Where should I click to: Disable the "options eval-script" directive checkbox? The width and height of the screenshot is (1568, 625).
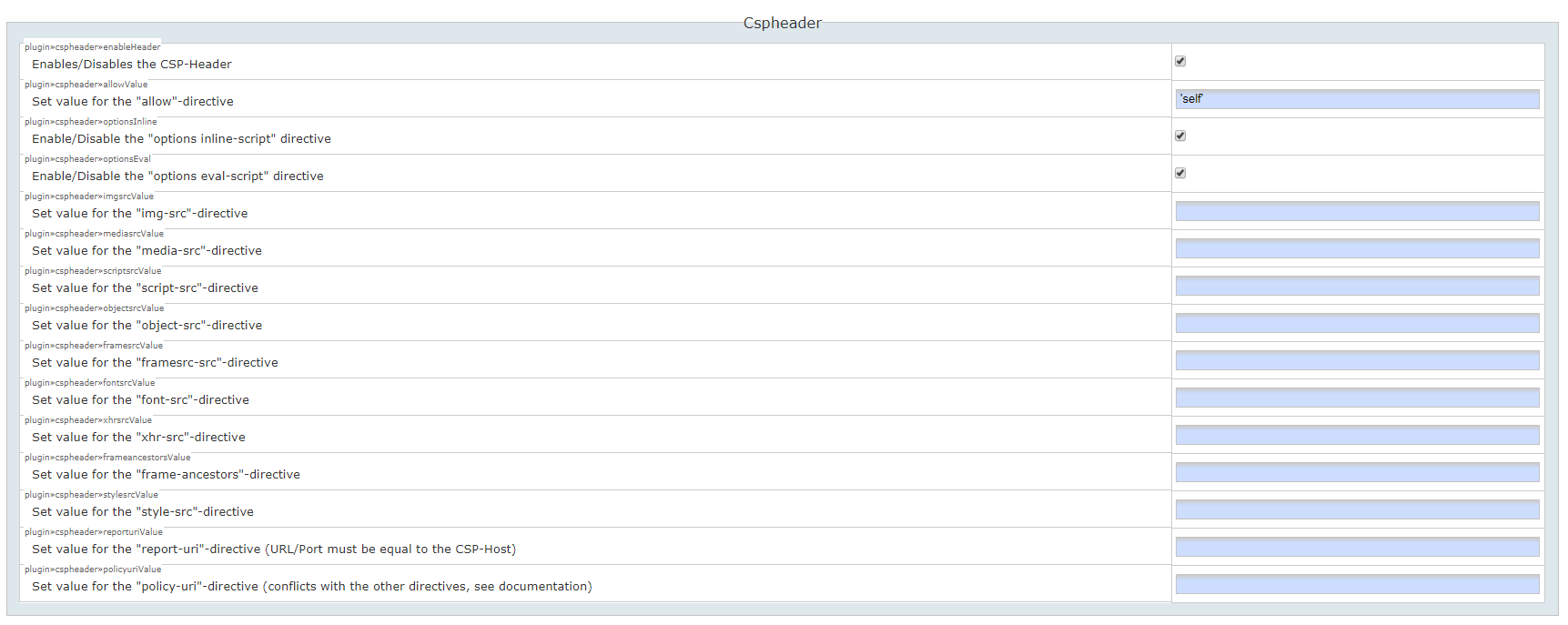tap(1179, 173)
